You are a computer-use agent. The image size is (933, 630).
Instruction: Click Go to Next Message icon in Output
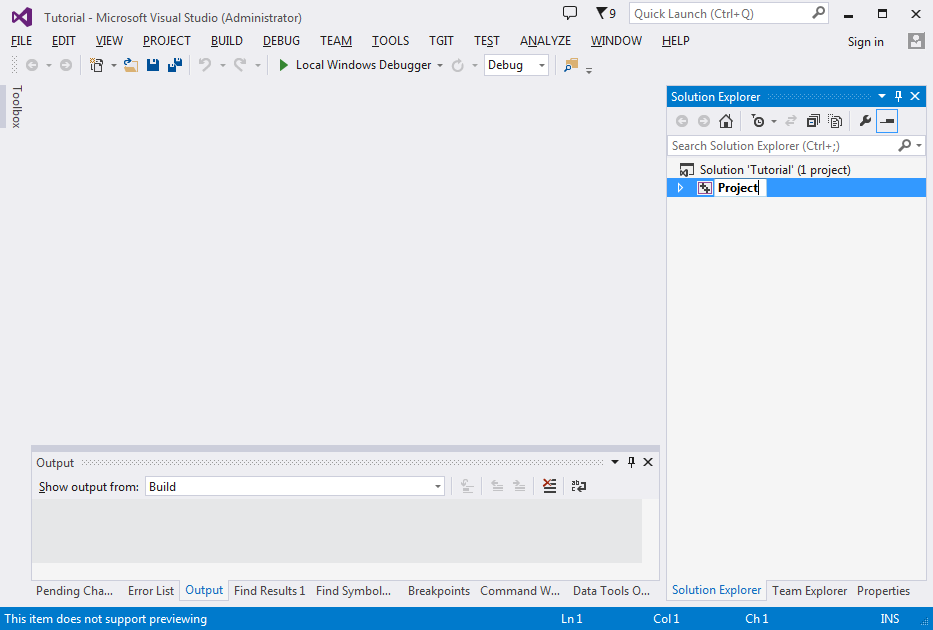pos(519,486)
